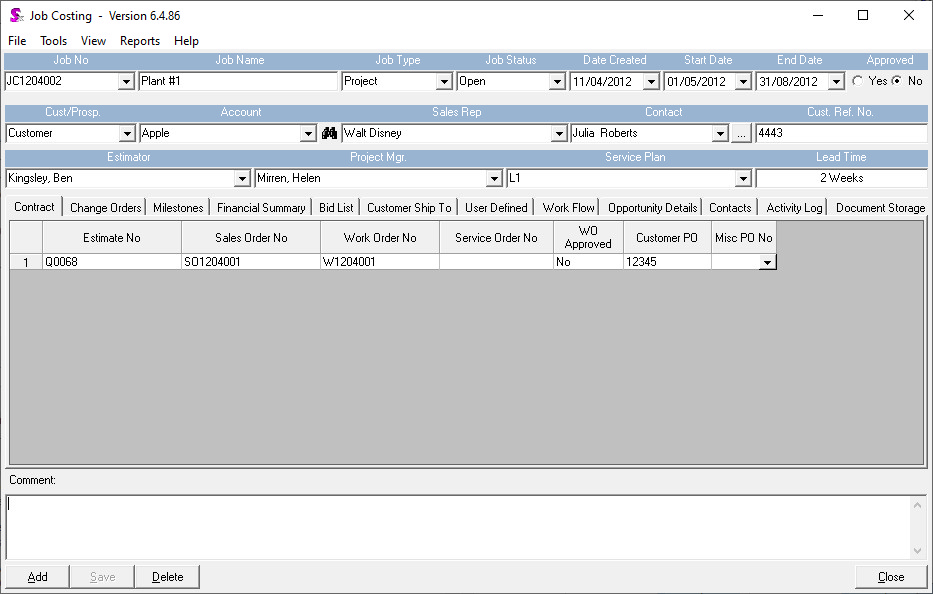Open the Start Date picker dropdown
The height and width of the screenshot is (594, 933).
tap(745, 82)
